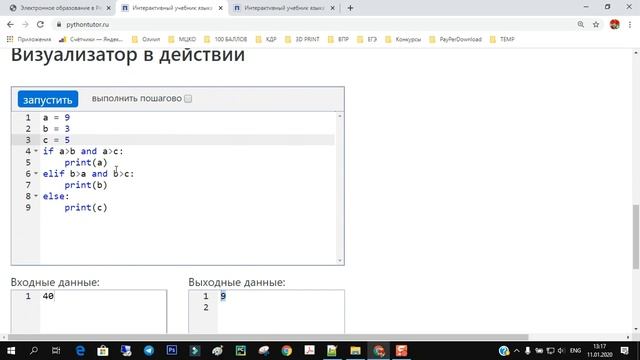Collapse the else block fold arrow on line 8

[x=36, y=196]
